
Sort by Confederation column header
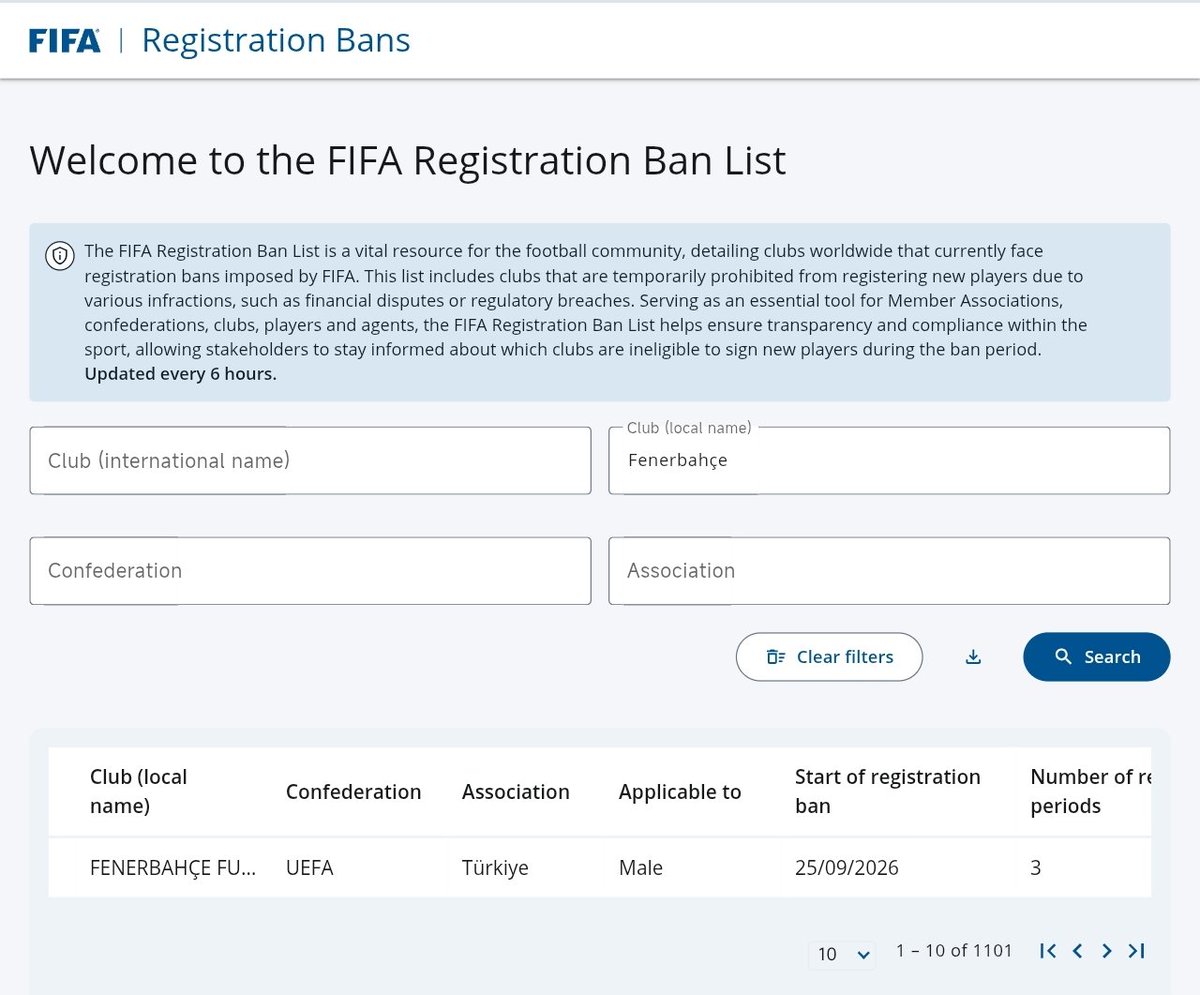click(x=353, y=792)
